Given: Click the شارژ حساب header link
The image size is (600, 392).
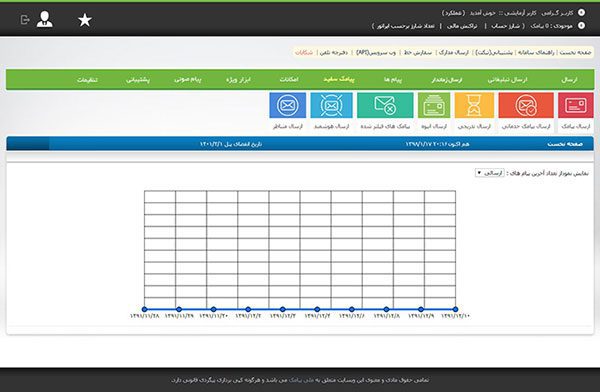Looking at the screenshot, I should (x=505, y=26).
